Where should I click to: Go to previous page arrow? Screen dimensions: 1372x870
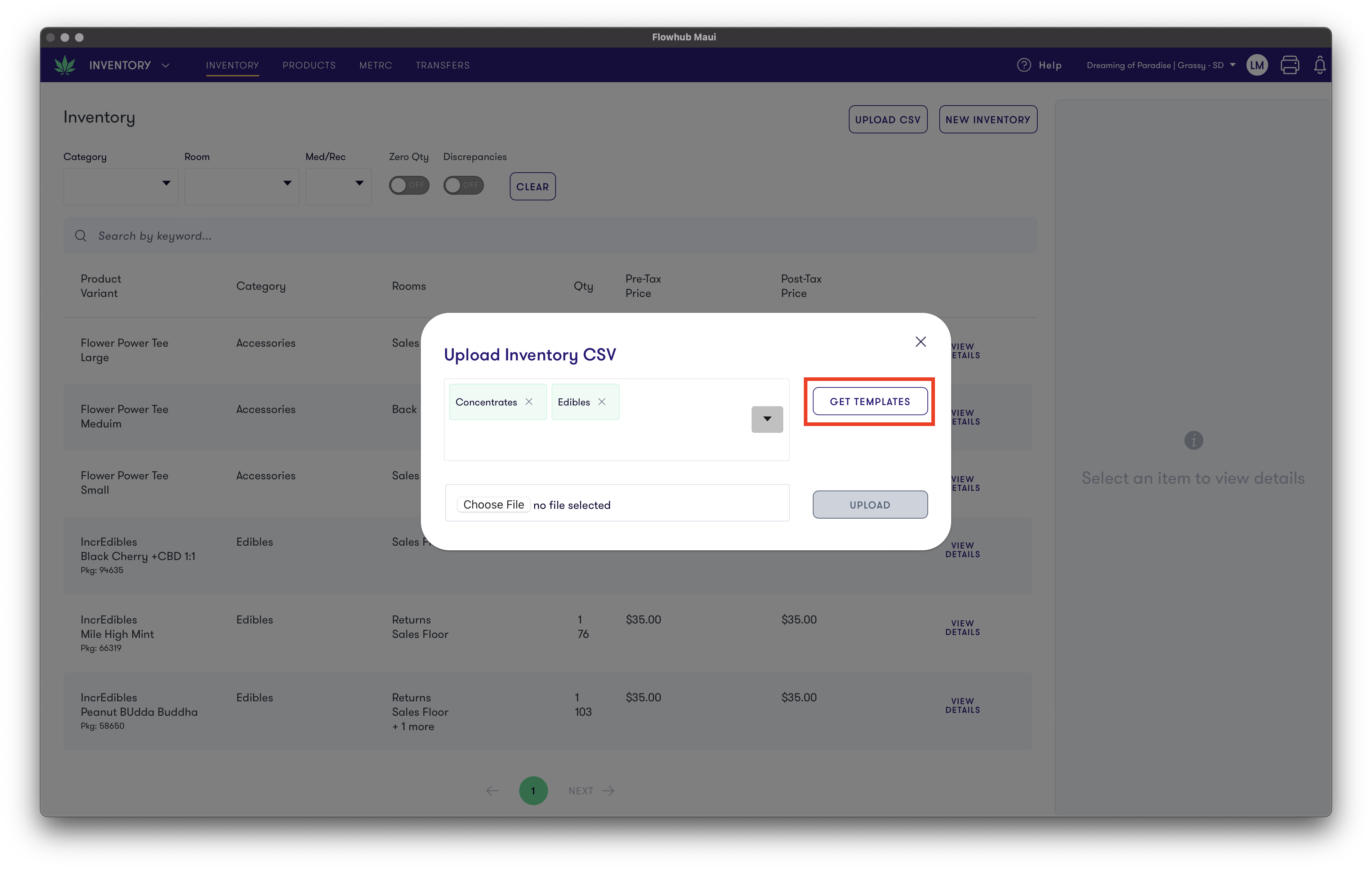[x=492, y=790]
